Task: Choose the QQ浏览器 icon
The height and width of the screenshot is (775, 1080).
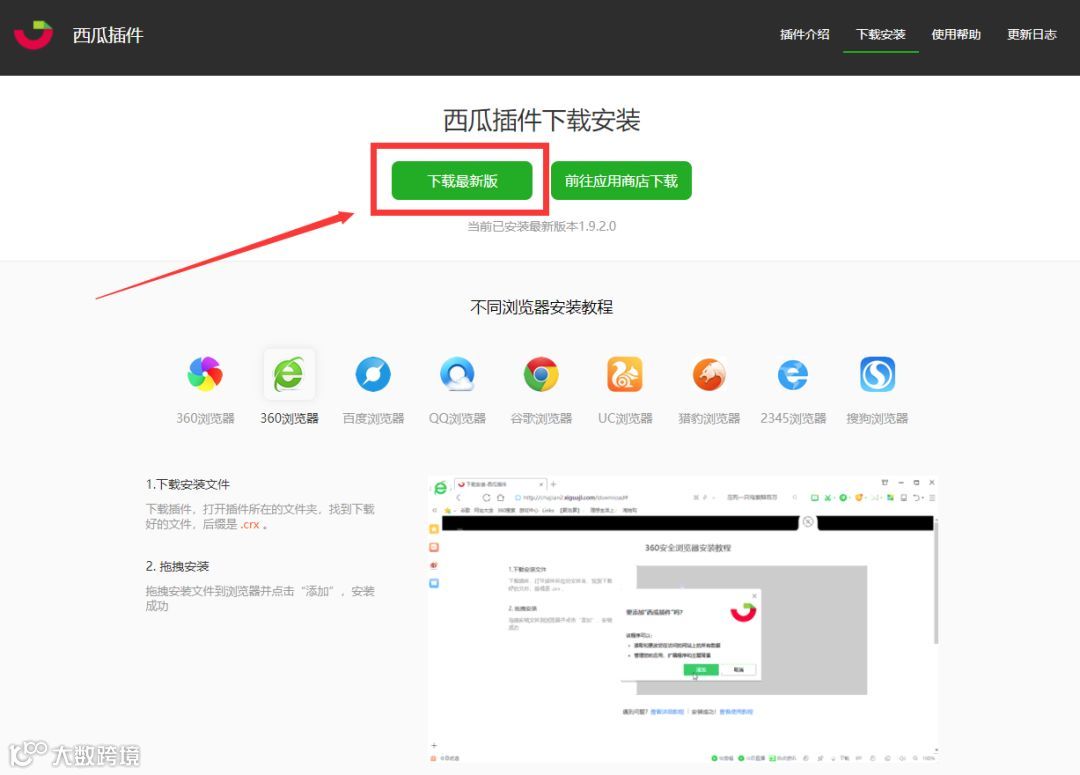Action: [457, 374]
